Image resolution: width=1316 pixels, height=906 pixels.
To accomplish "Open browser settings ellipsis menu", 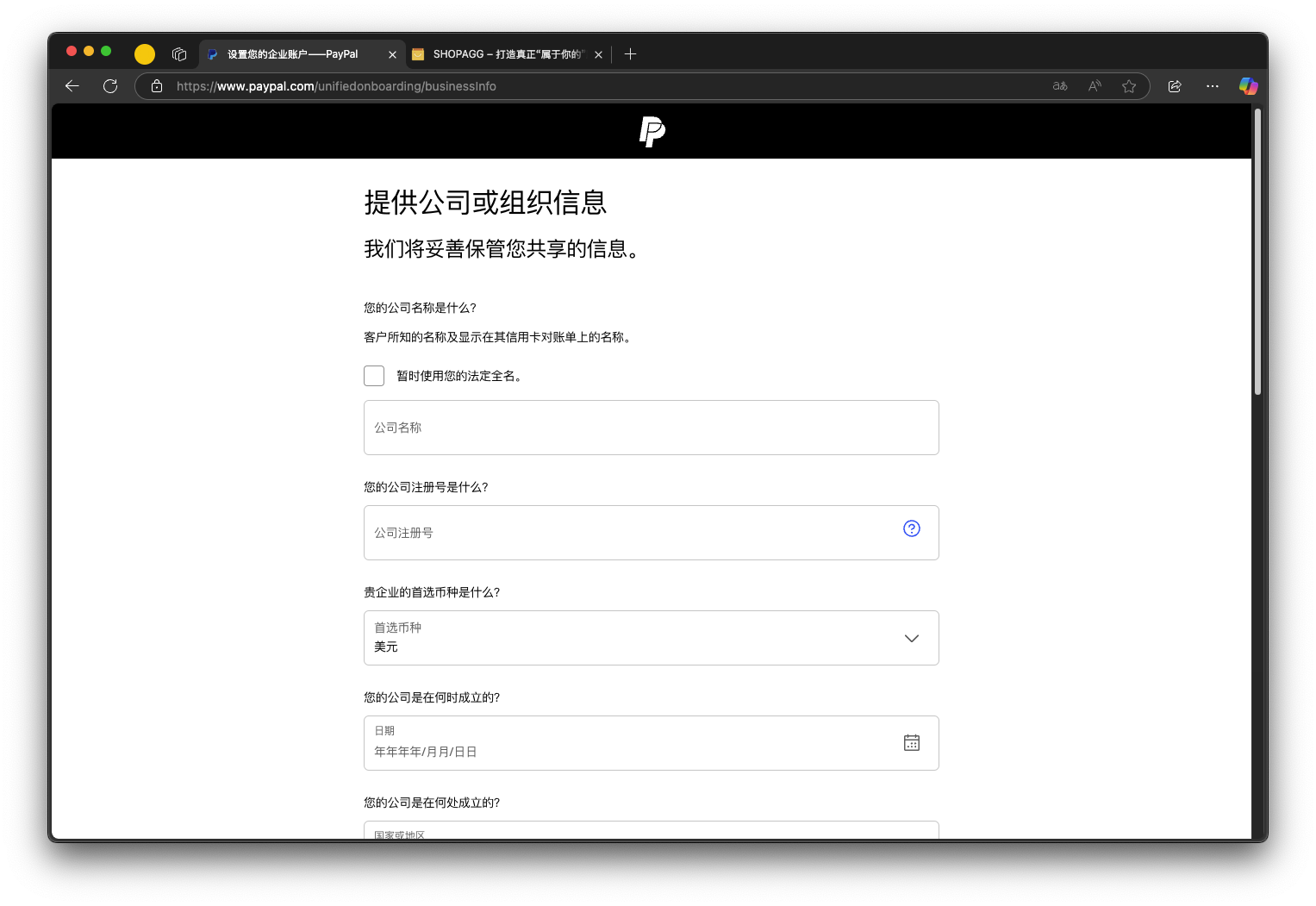I will click(x=1212, y=85).
